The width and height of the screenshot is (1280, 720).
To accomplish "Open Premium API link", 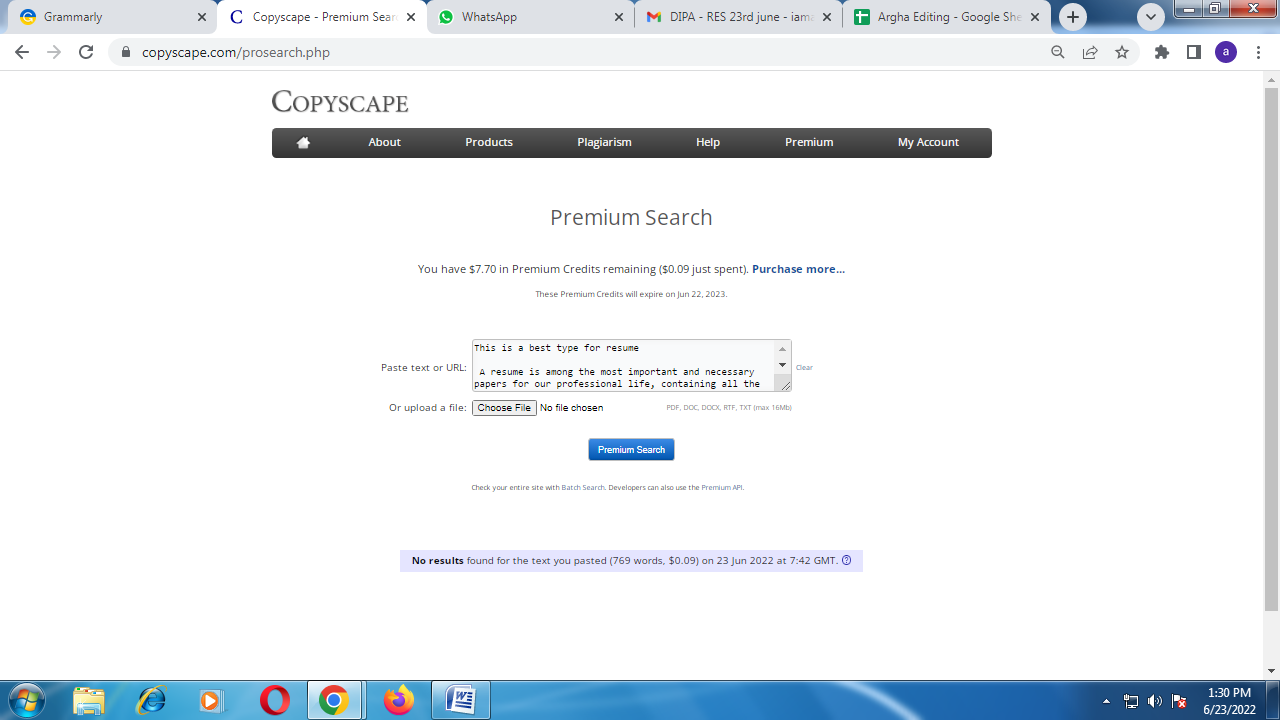I will (722, 488).
